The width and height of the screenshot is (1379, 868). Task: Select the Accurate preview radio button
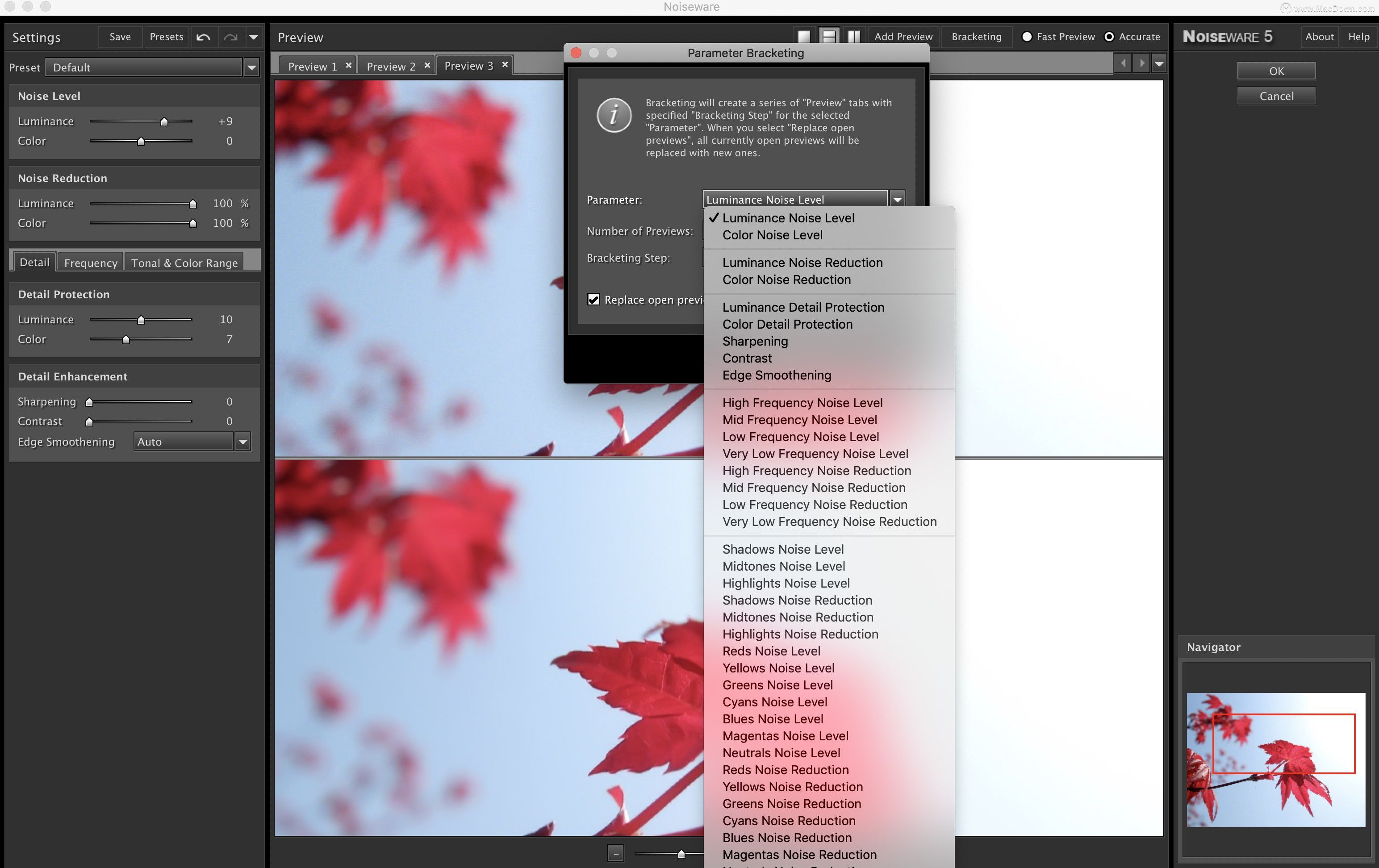coord(1109,37)
